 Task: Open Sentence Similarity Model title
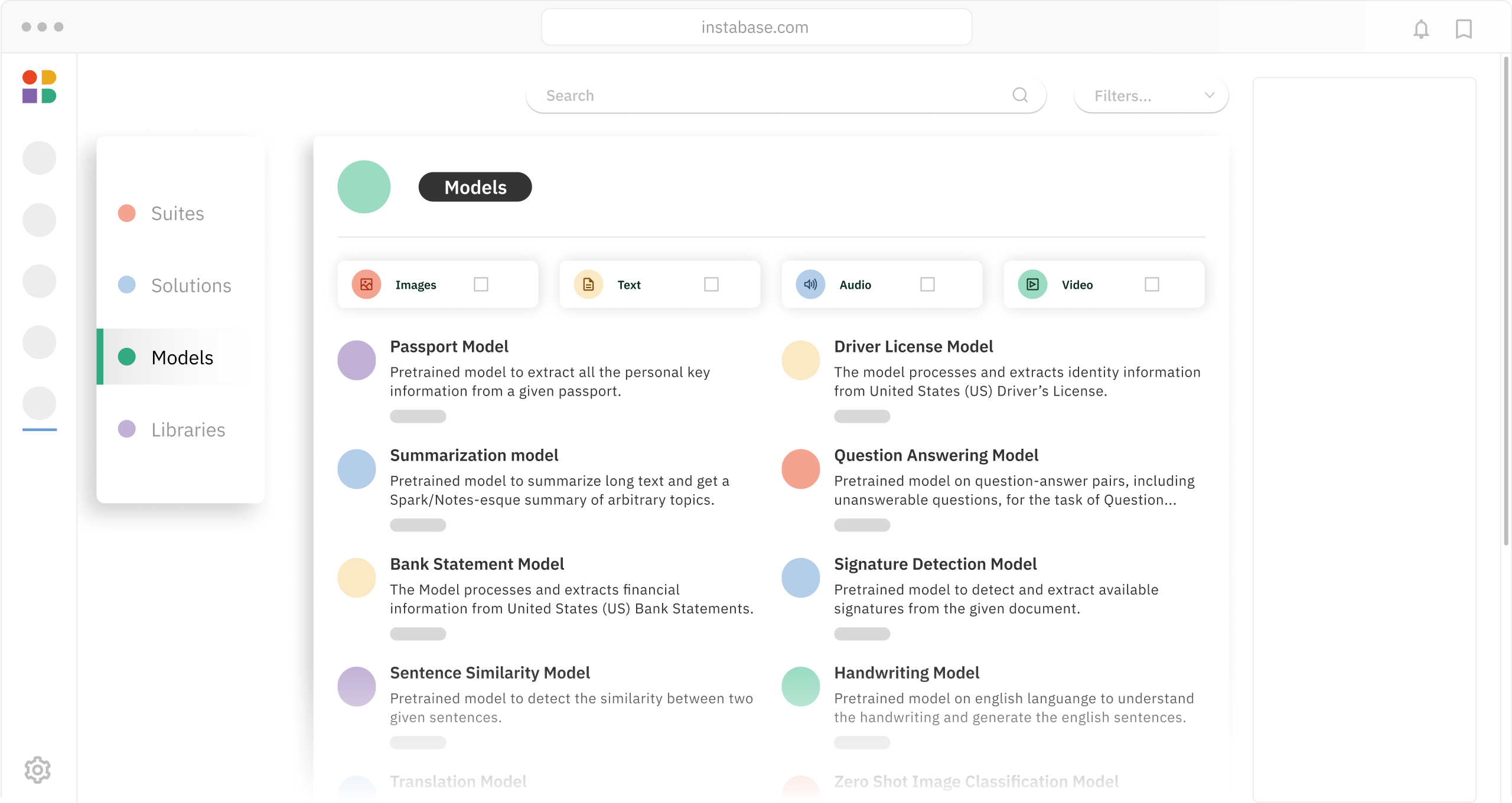[x=490, y=673]
